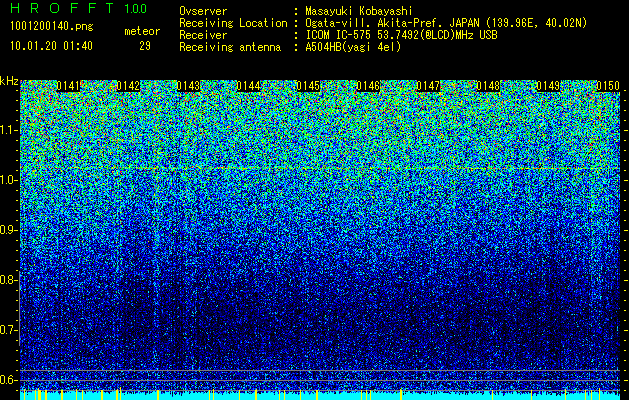Click the file name 1001200140.png
Screen dimensions: 629x400
pos(52,27)
